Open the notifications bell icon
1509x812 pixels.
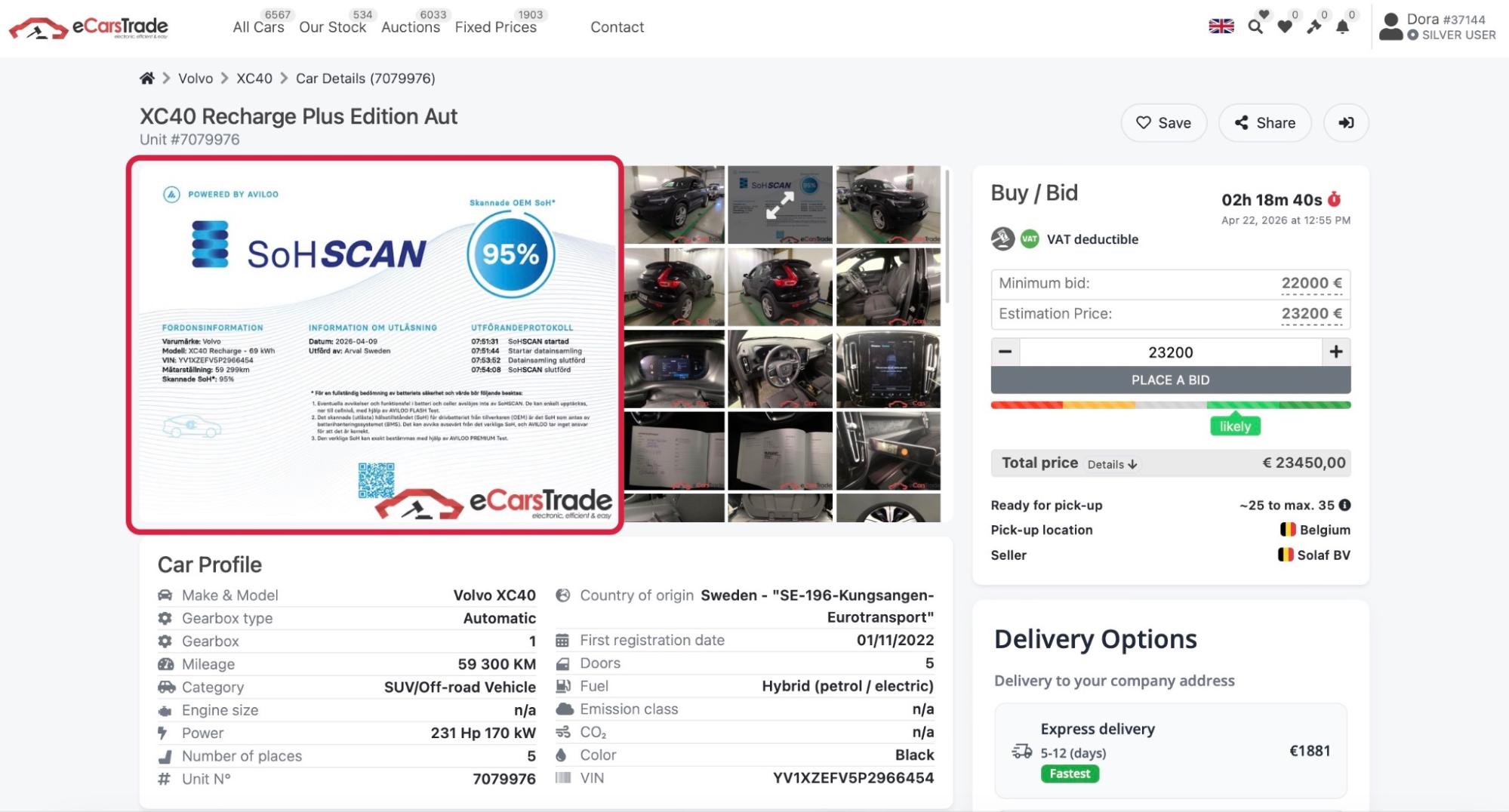click(x=1342, y=27)
